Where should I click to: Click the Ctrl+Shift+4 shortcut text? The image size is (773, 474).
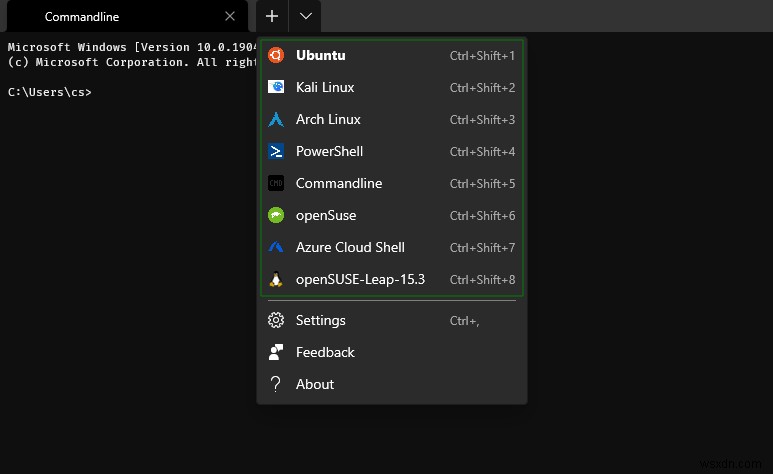(x=482, y=152)
